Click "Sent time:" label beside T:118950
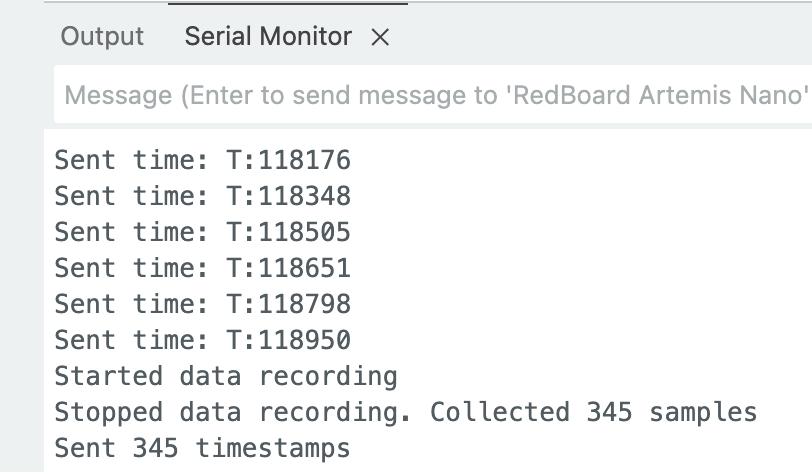Viewport: 812px width, 472px height. 131,340
